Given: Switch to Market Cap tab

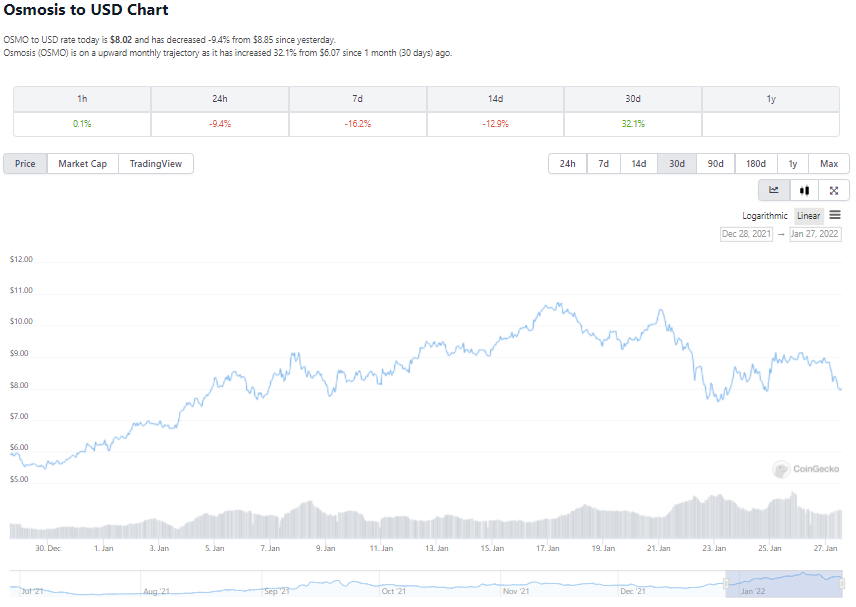Looking at the screenshot, I should pos(82,164).
